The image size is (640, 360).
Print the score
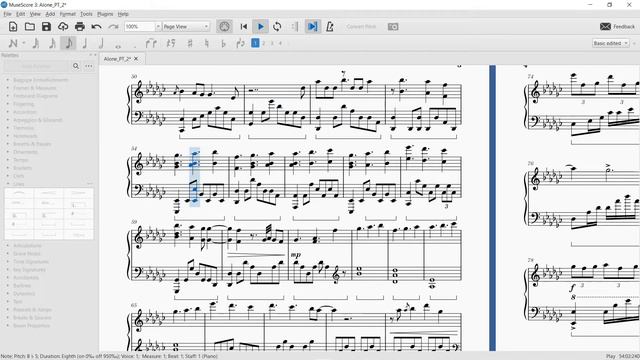coord(80,27)
